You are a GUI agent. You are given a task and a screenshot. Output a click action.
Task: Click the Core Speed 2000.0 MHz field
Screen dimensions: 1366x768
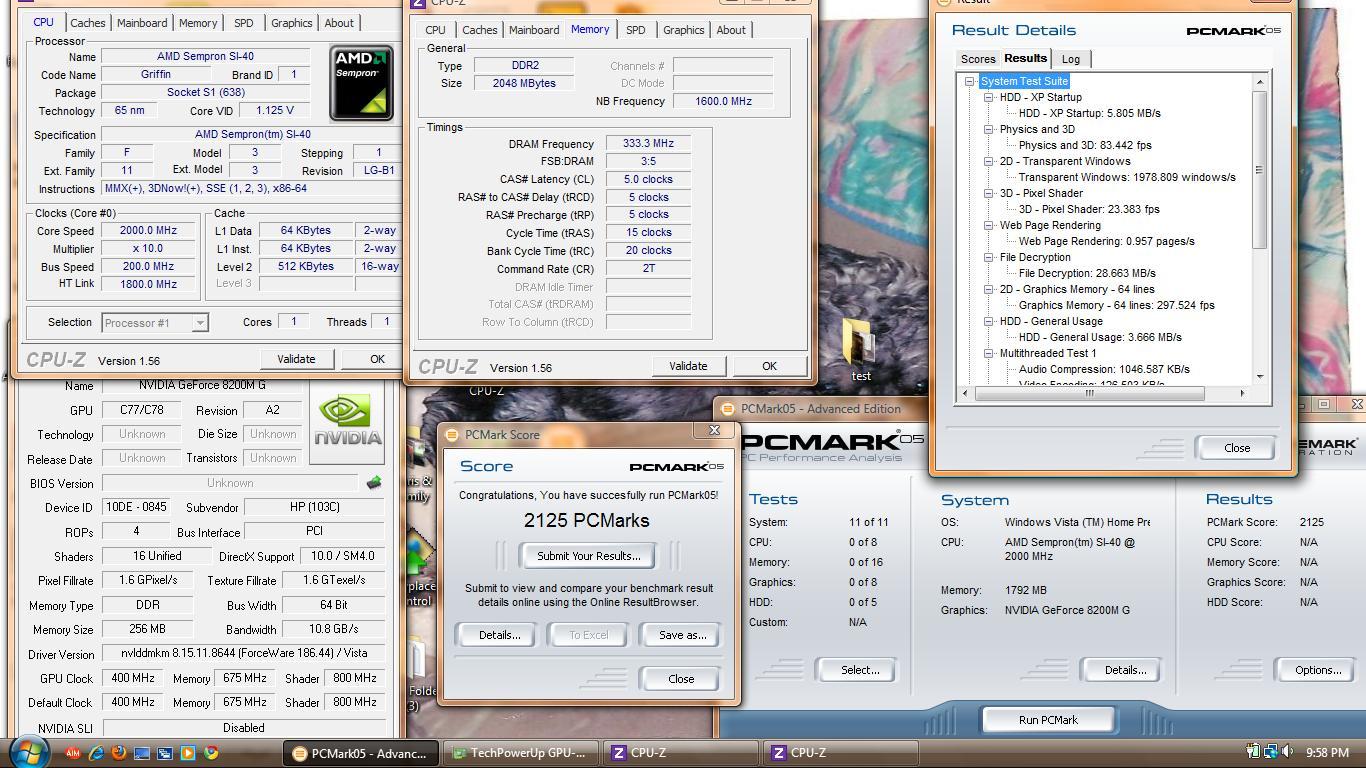click(x=148, y=231)
